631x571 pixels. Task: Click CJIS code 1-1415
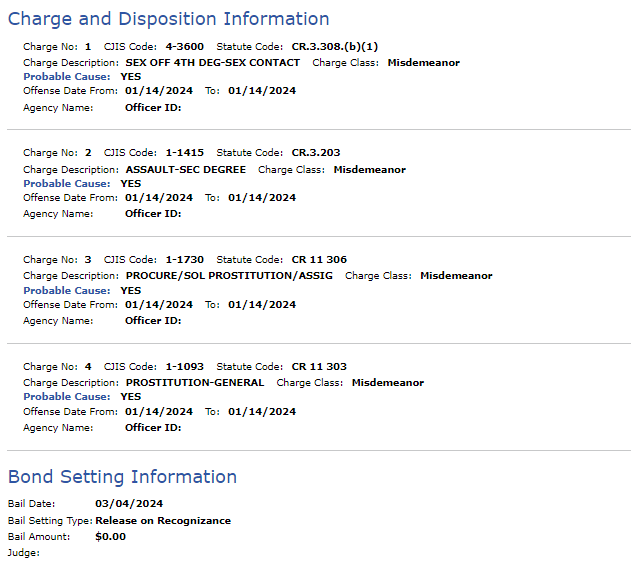[185, 153]
